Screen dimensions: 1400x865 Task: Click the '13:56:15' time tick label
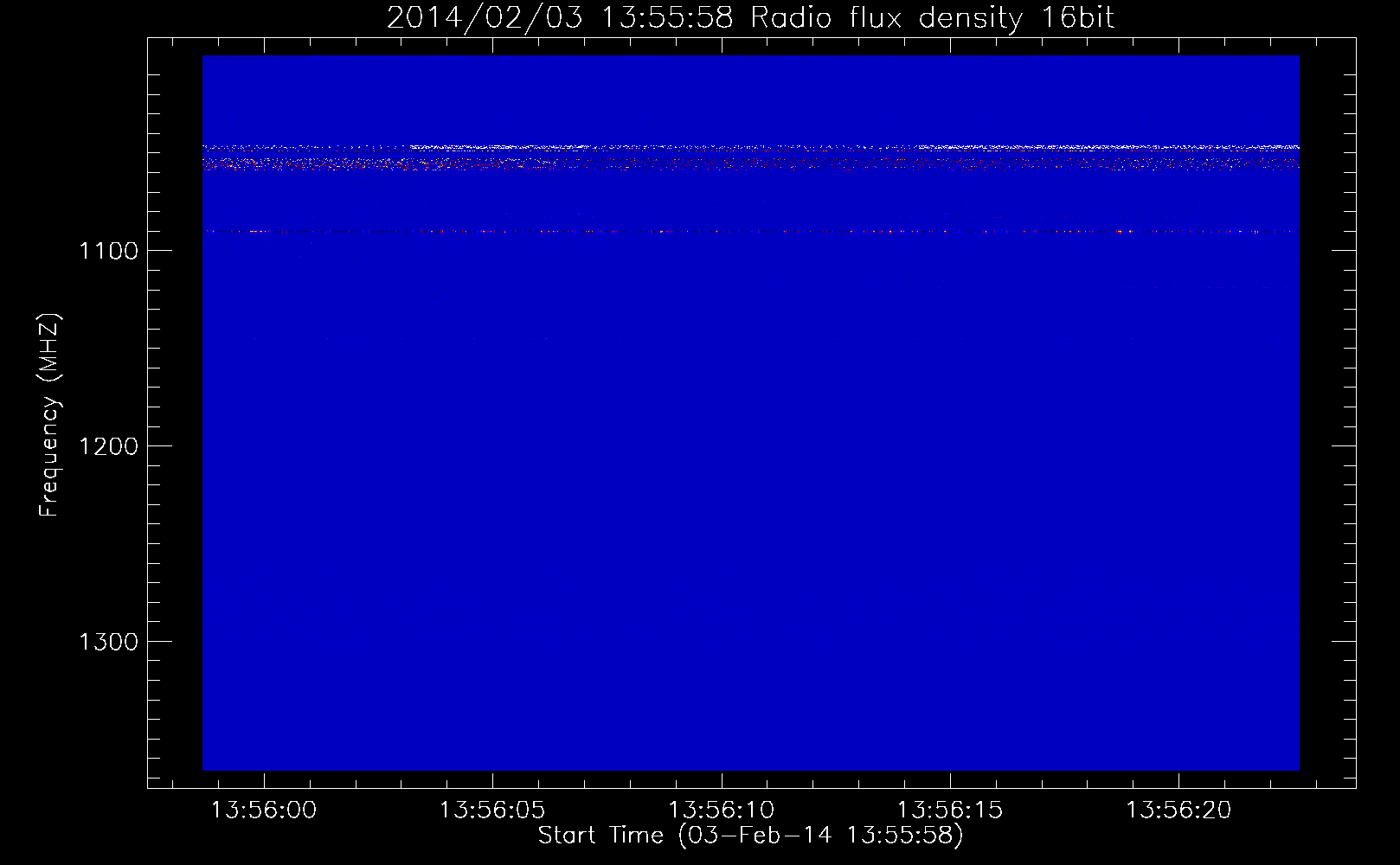[950, 811]
